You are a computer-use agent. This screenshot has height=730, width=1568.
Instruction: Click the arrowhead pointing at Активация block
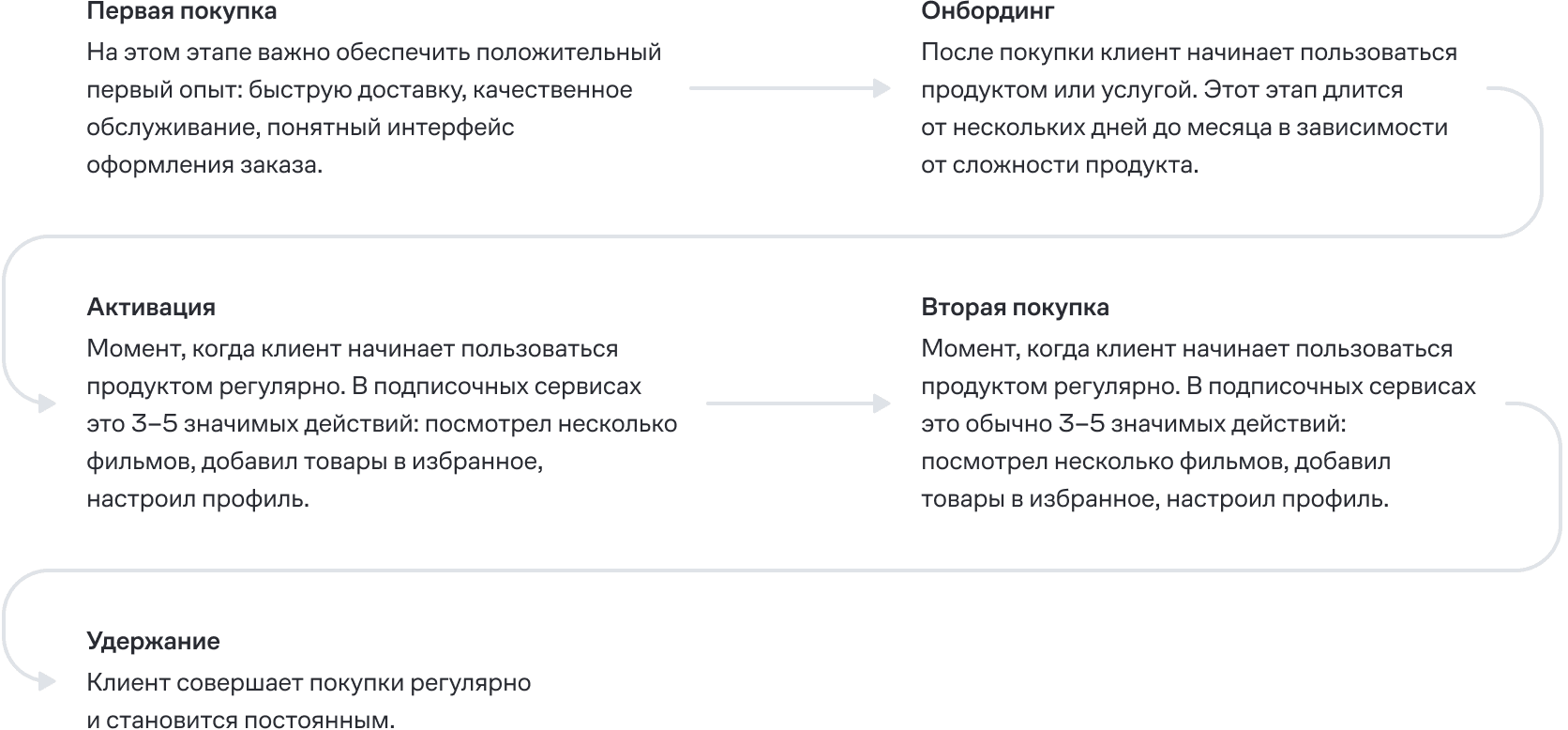(x=47, y=404)
